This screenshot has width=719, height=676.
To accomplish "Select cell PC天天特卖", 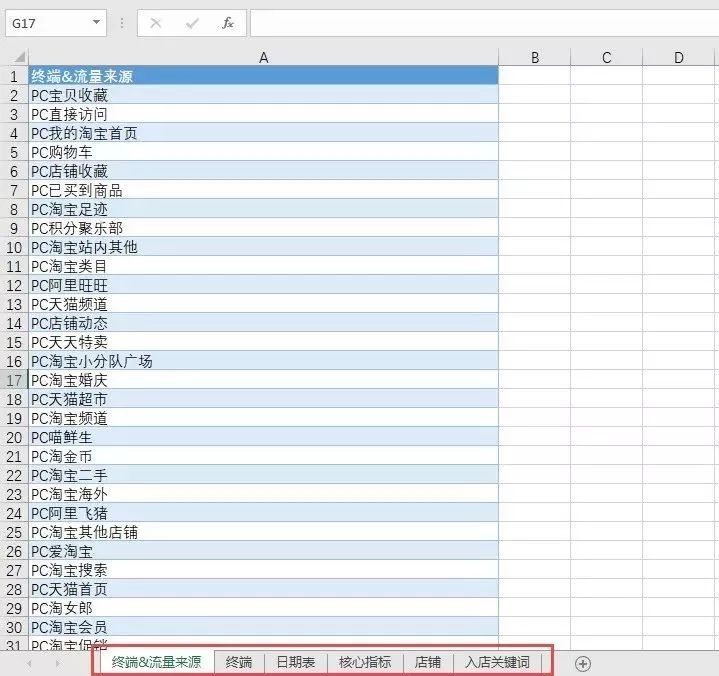I will click(263, 342).
